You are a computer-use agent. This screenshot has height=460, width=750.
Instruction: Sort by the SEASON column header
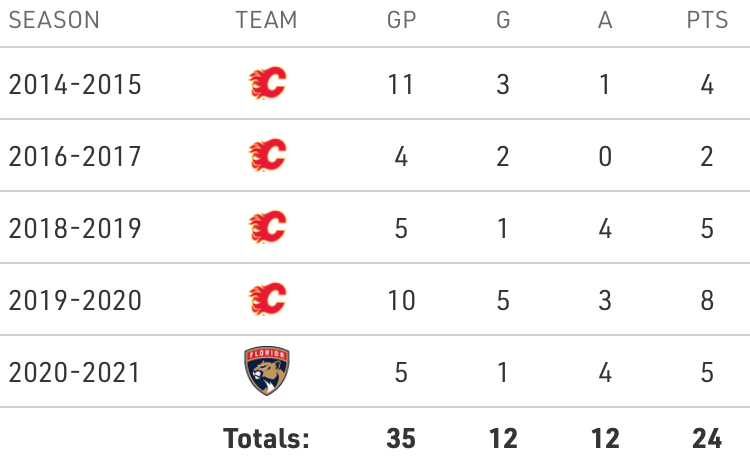tap(54, 20)
